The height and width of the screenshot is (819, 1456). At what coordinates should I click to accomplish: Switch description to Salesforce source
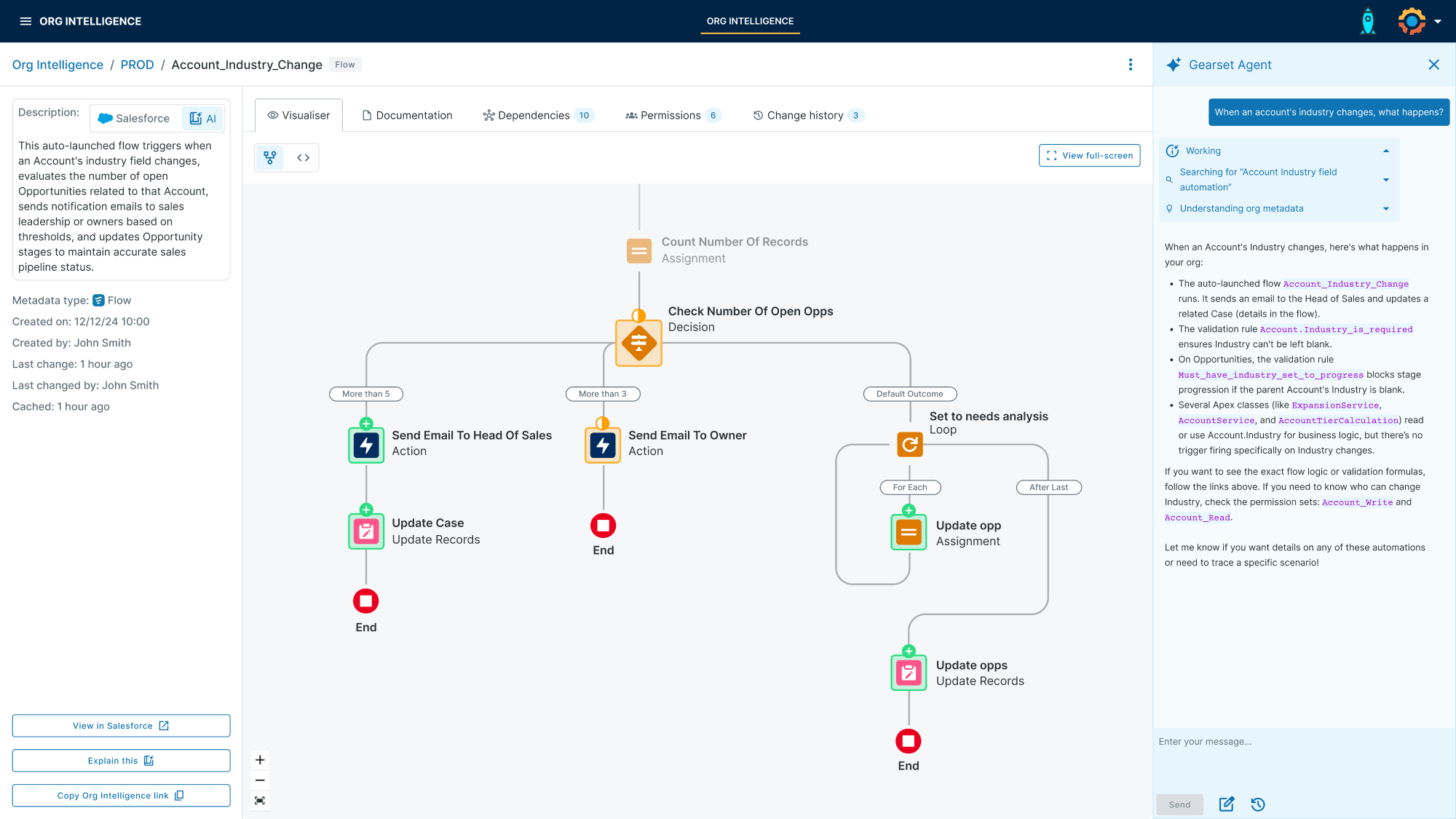[x=135, y=119]
